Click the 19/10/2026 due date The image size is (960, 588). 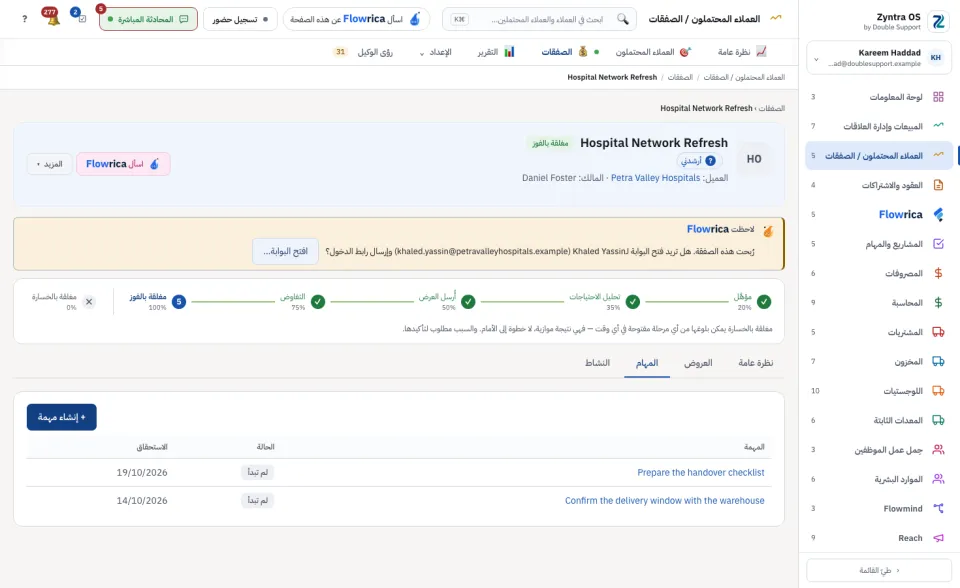[x=142, y=472]
